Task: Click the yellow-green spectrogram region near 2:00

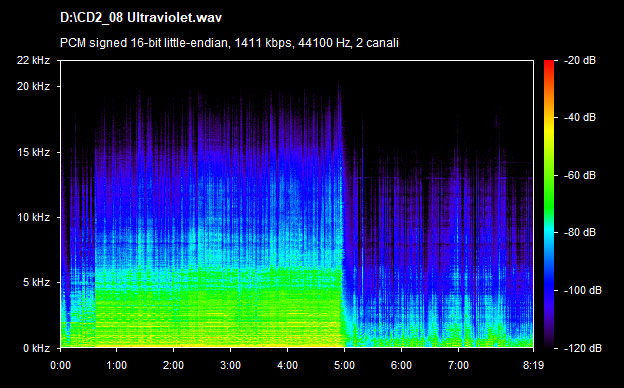Action: [x=174, y=314]
